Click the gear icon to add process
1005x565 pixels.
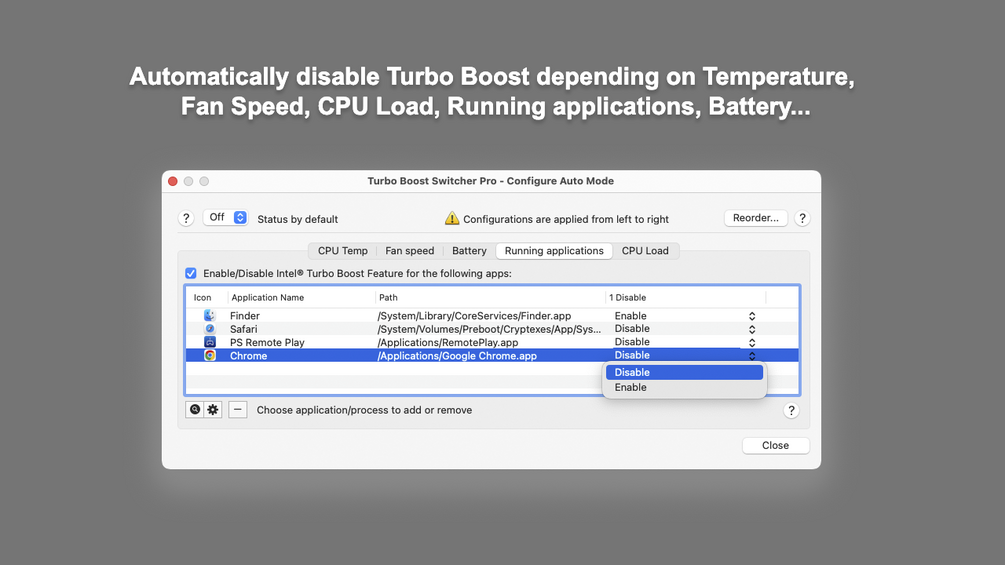click(213, 410)
